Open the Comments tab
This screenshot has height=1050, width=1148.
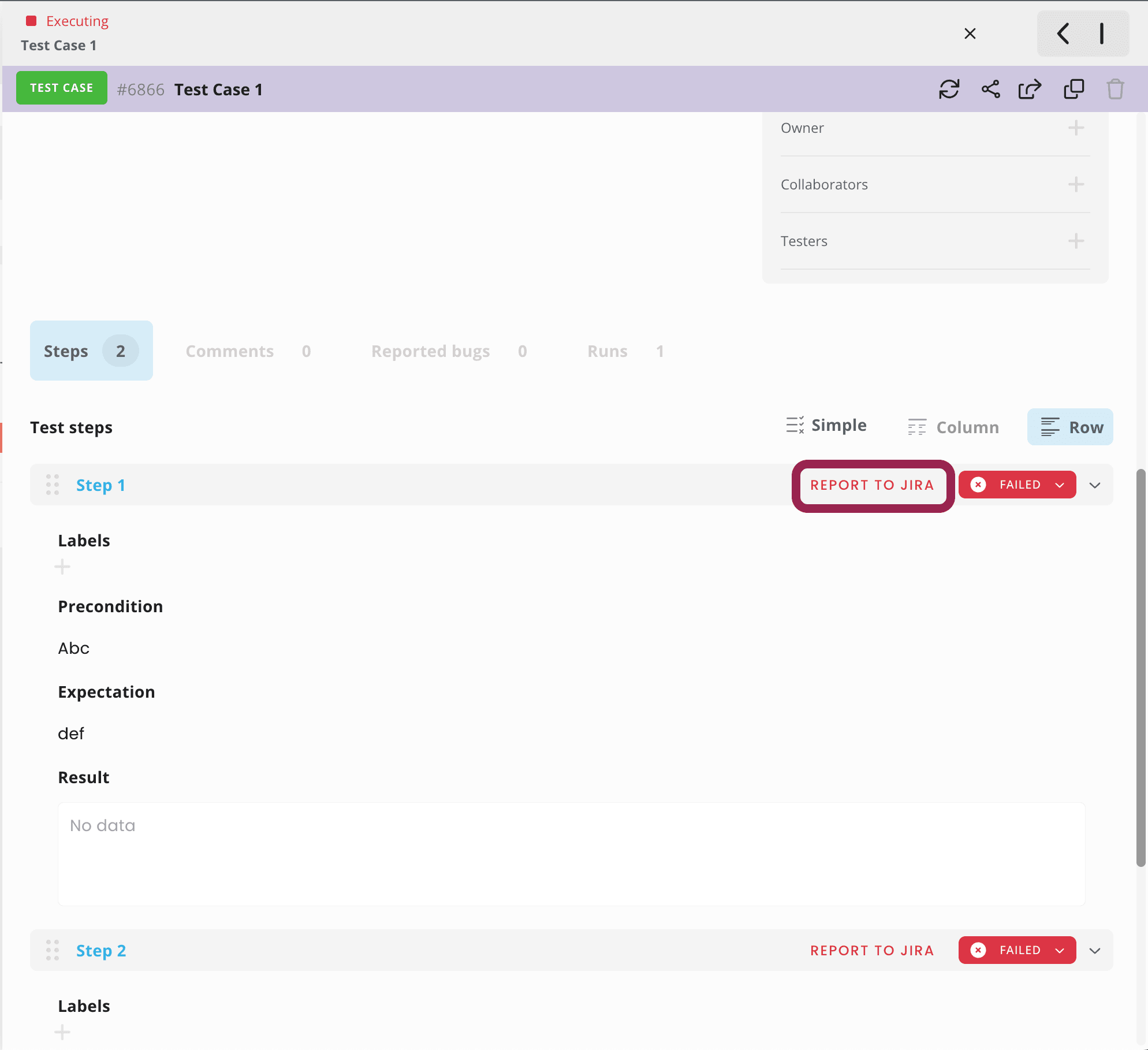pos(248,351)
